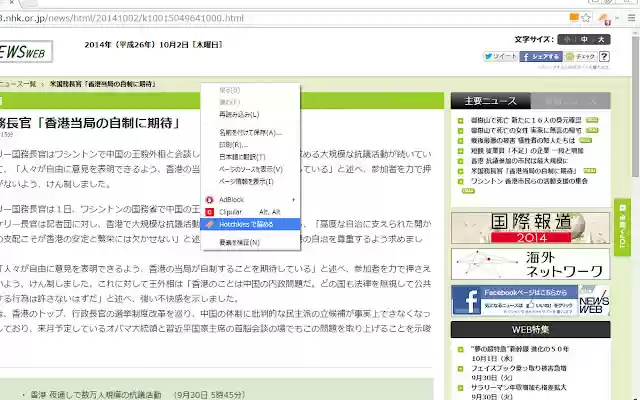640x400 pixels.
Task: Click the article headline 香港当局の自制に期待
Action: [91, 123]
